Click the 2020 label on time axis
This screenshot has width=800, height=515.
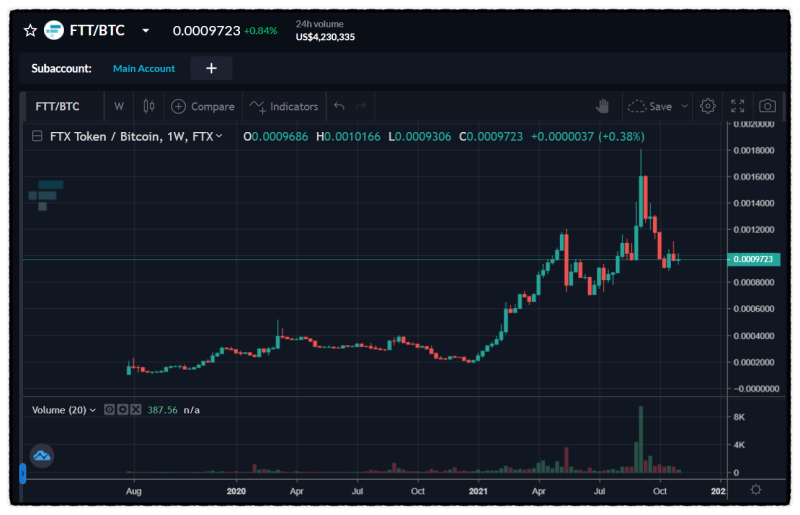click(x=236, y=491)
